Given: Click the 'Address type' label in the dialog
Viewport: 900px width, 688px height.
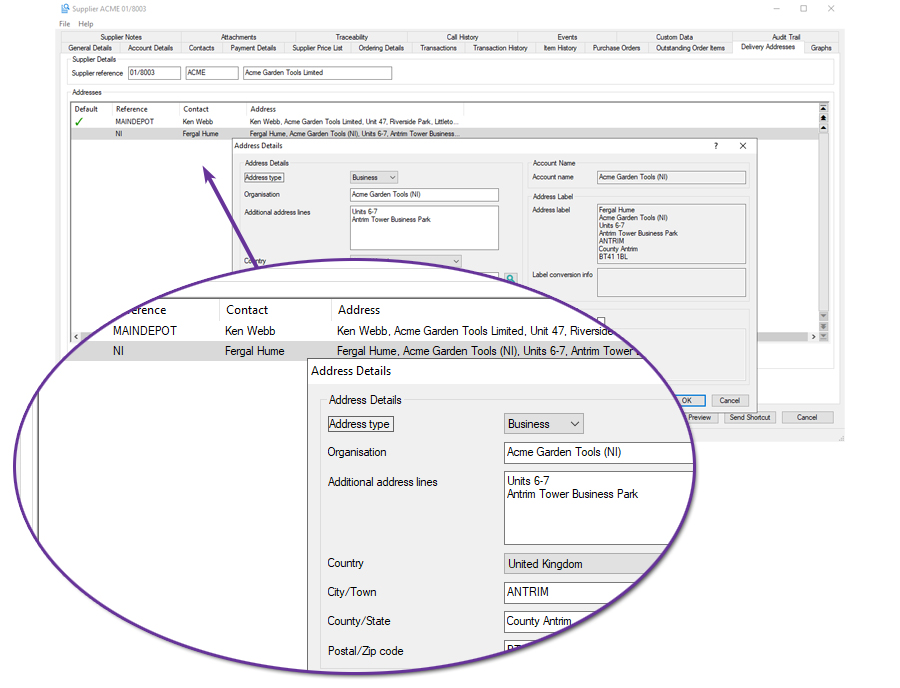Looking at the screenshot, I should [x=263, y=178].
